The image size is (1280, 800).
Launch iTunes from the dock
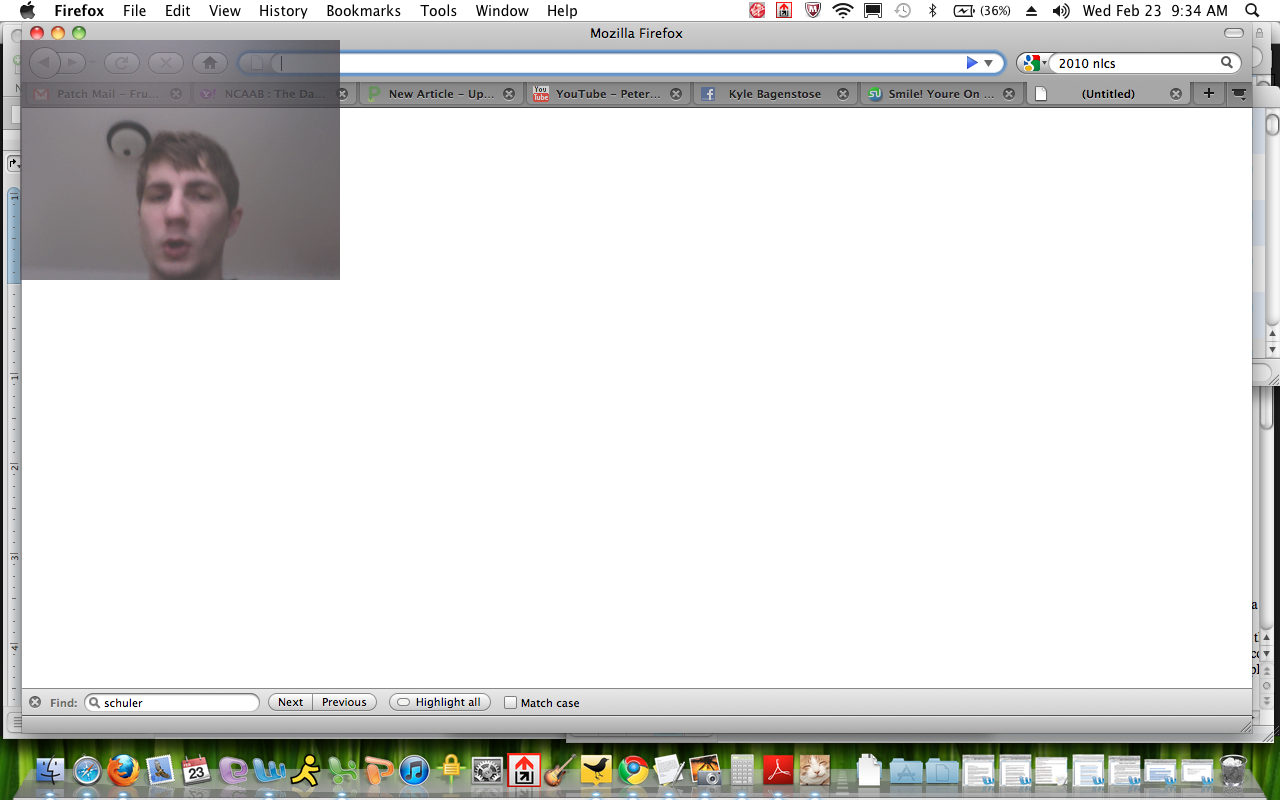click(x=414, y=771)
